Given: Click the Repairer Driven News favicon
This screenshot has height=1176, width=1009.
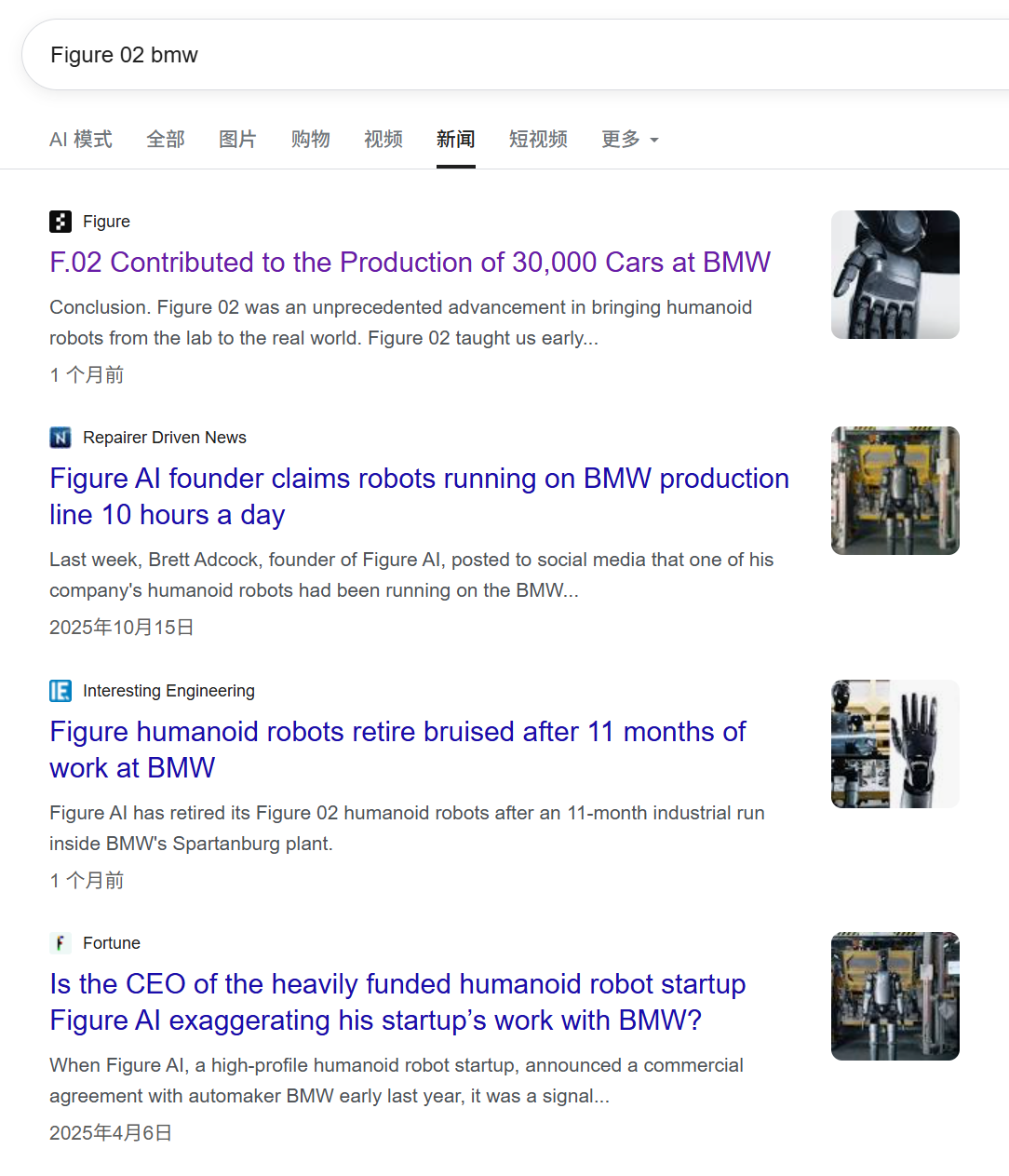Looking at the screenshot, I should point(61,438).
